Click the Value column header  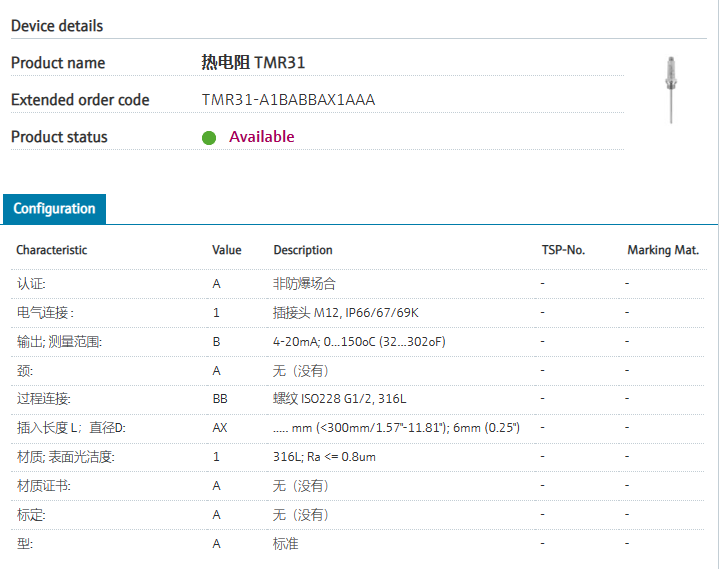[227, 250]
